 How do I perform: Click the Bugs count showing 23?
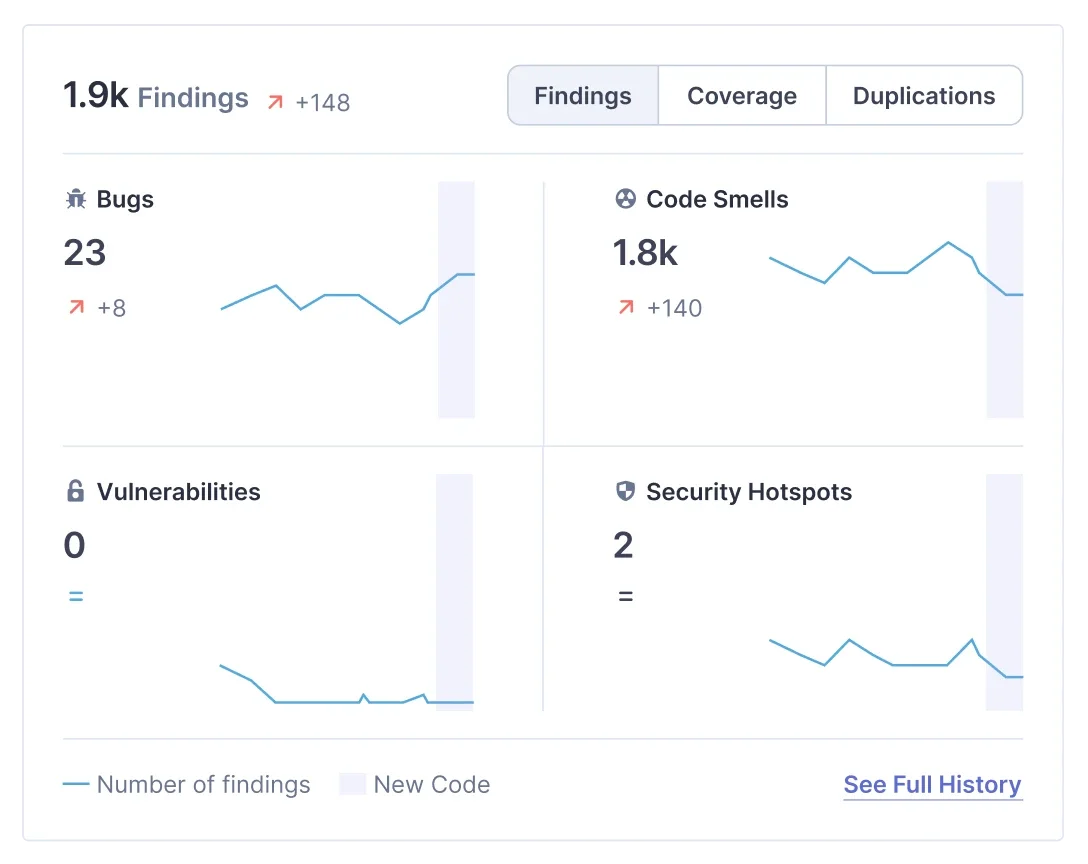click(x=84, y=253)
